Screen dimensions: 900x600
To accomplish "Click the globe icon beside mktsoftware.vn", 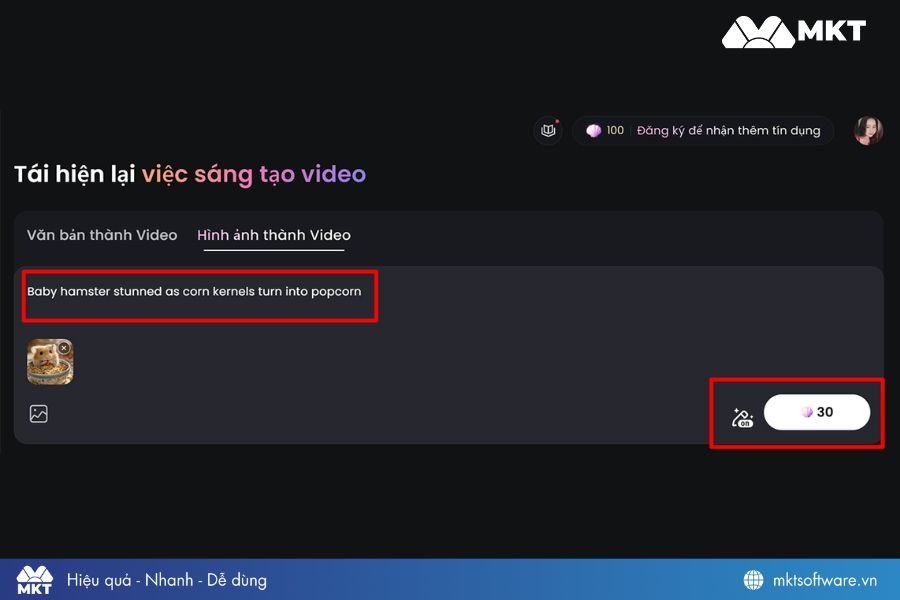I will (x=754, y=580).
